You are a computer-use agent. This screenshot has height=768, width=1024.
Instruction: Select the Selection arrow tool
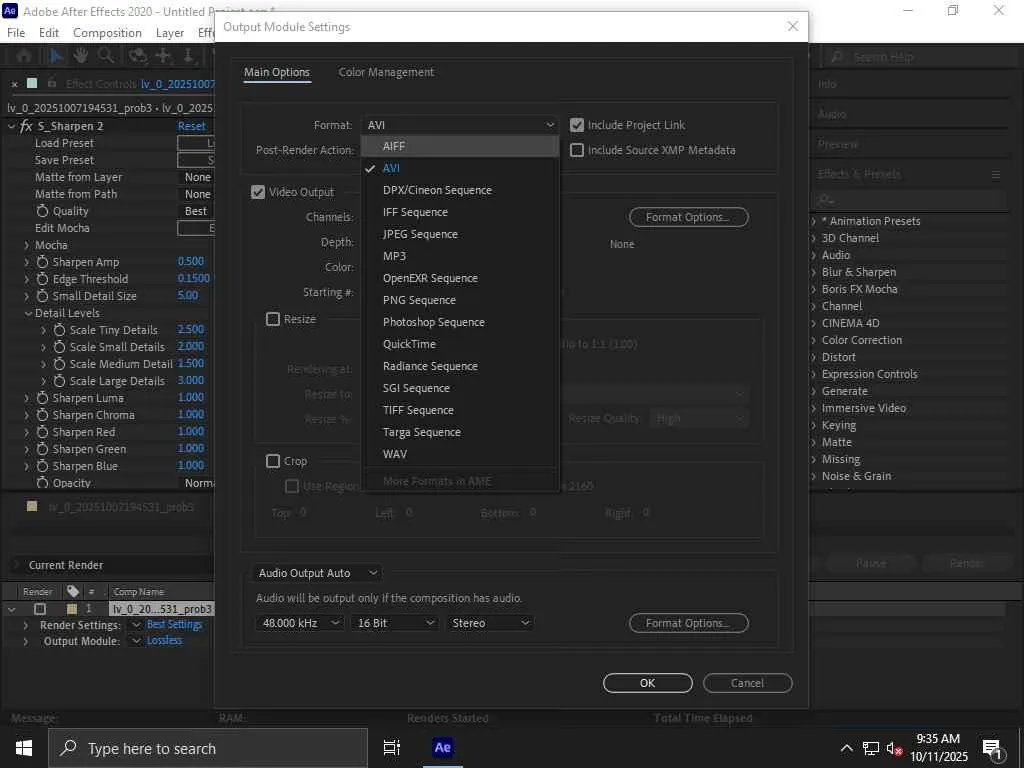pos(56,57)
